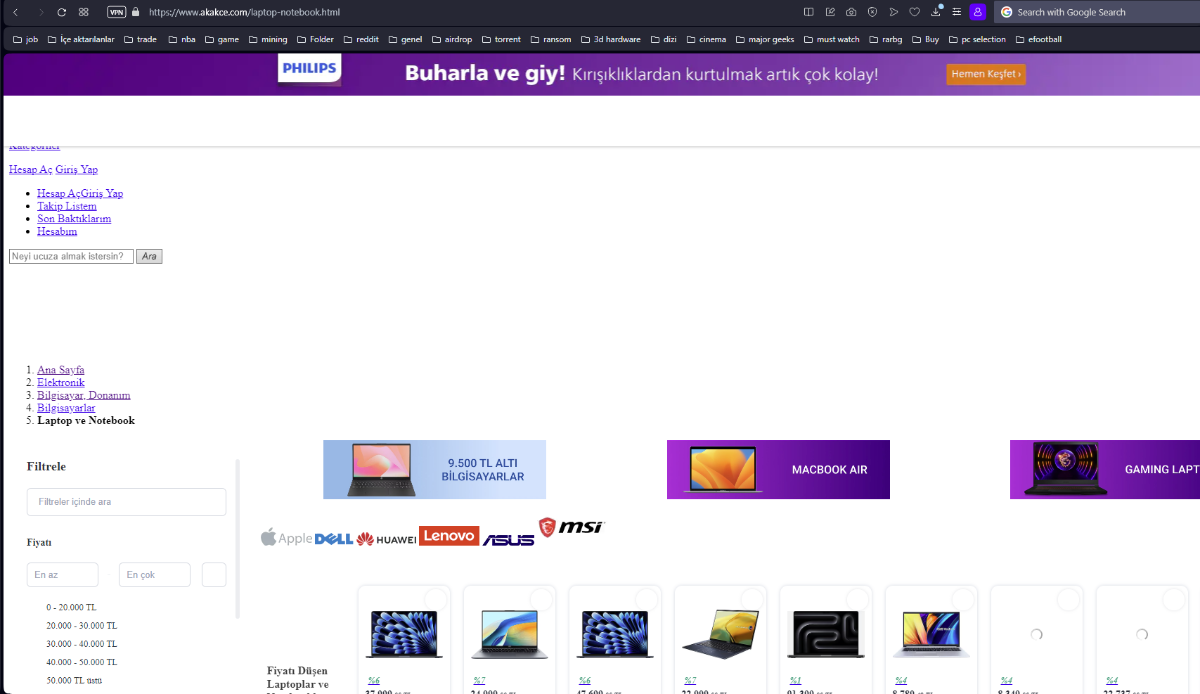Click the Google logo in search box
The width and height of the screenshot is (1200, 694).
1008,12
